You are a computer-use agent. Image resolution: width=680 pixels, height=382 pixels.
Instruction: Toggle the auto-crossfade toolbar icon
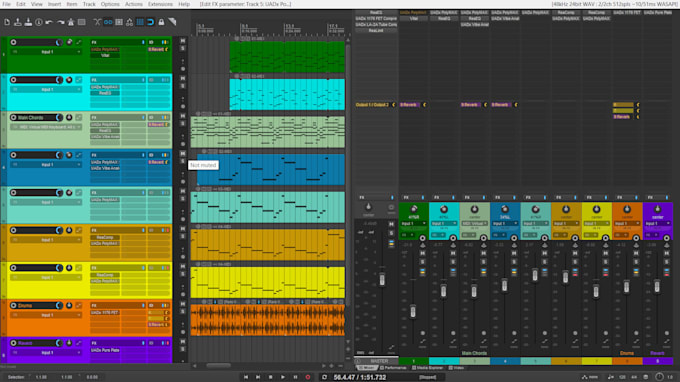tap(97, 22)
